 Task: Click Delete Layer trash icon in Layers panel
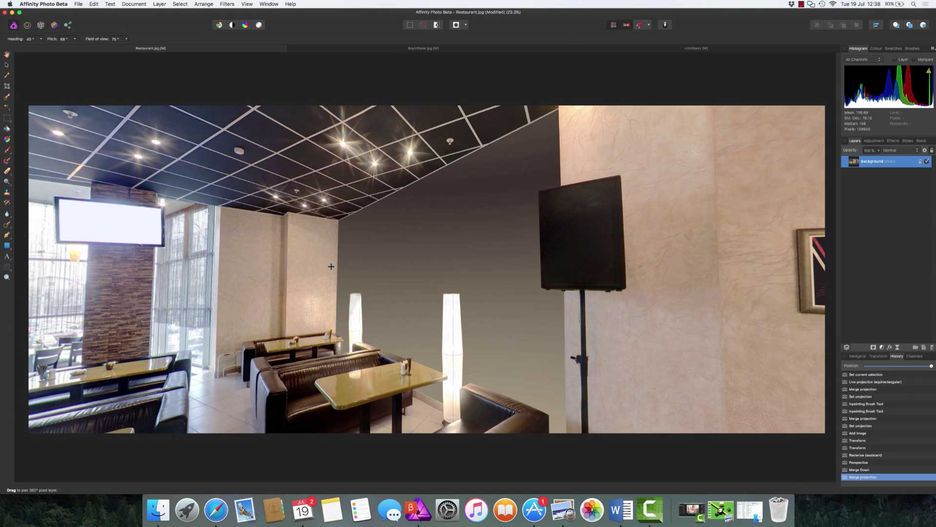(x=931, y=347)
